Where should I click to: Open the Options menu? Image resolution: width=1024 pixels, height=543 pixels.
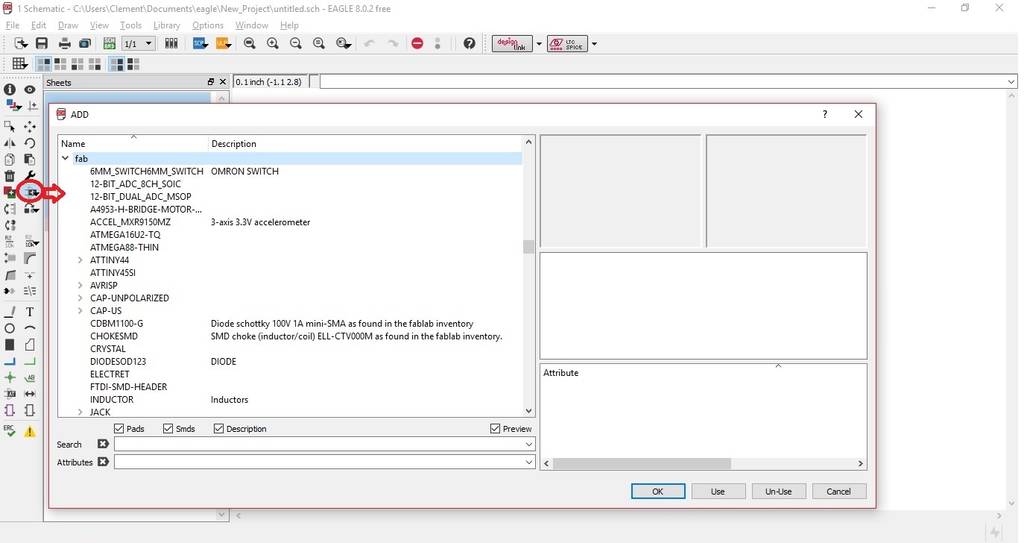(208, 25)
